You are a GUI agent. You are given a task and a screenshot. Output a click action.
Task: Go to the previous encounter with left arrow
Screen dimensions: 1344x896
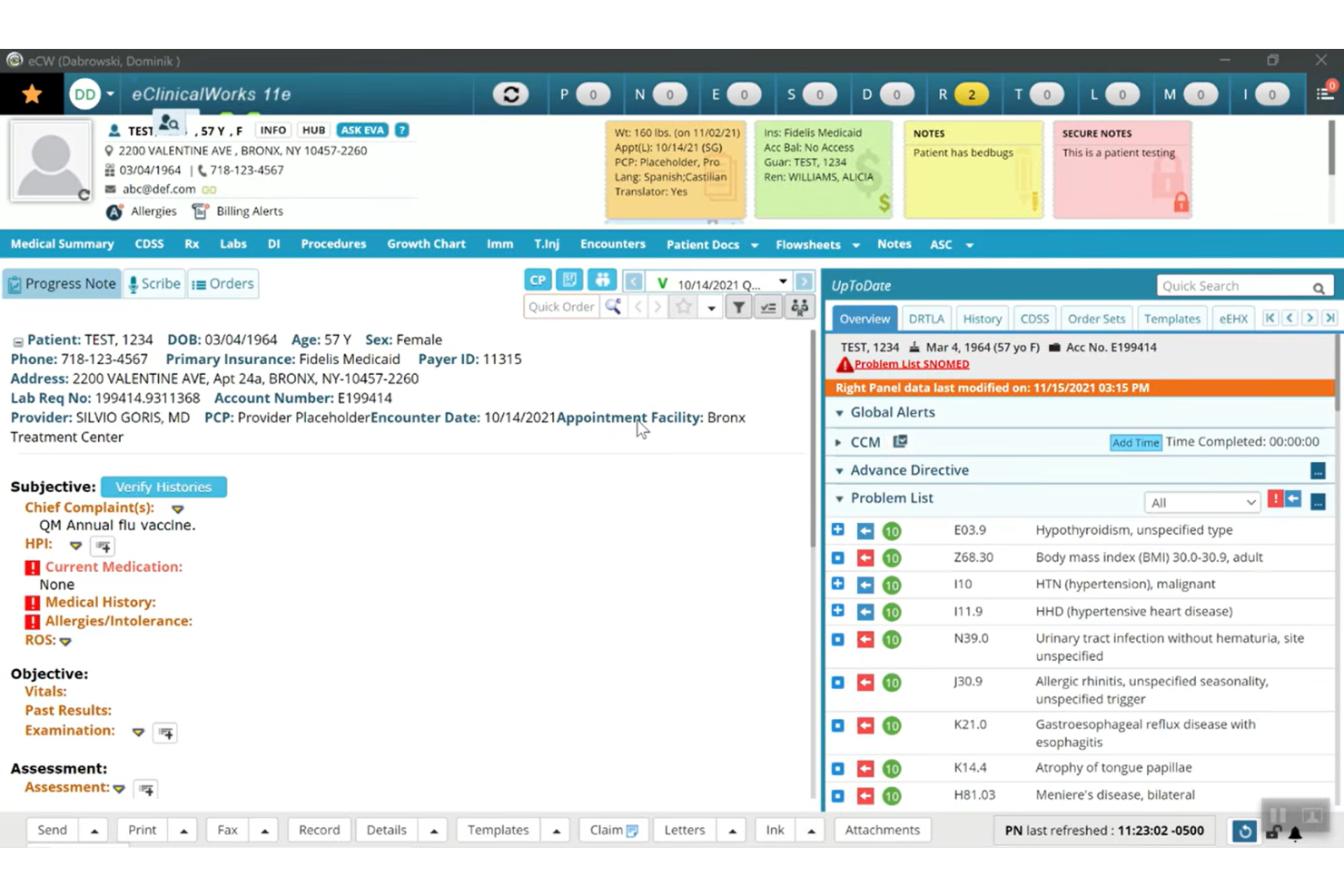pyautogui.click(x=633, y=282)
